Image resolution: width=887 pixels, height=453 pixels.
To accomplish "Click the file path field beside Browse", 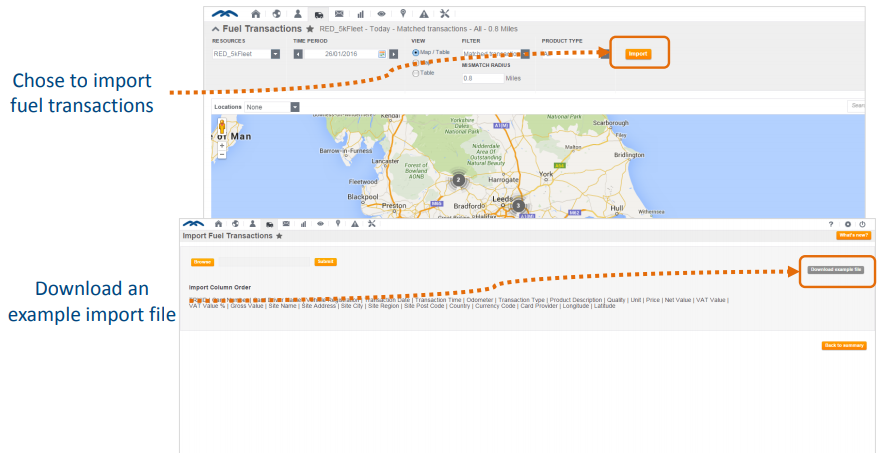I will point(265,262).
